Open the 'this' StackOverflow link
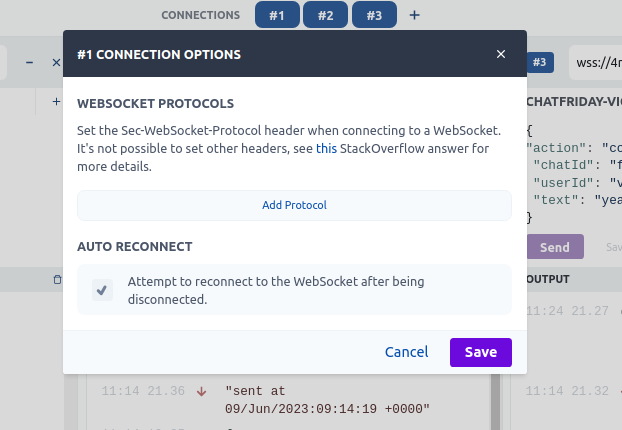The height and width of the screenshot is (430, 622). click(326, 148)
